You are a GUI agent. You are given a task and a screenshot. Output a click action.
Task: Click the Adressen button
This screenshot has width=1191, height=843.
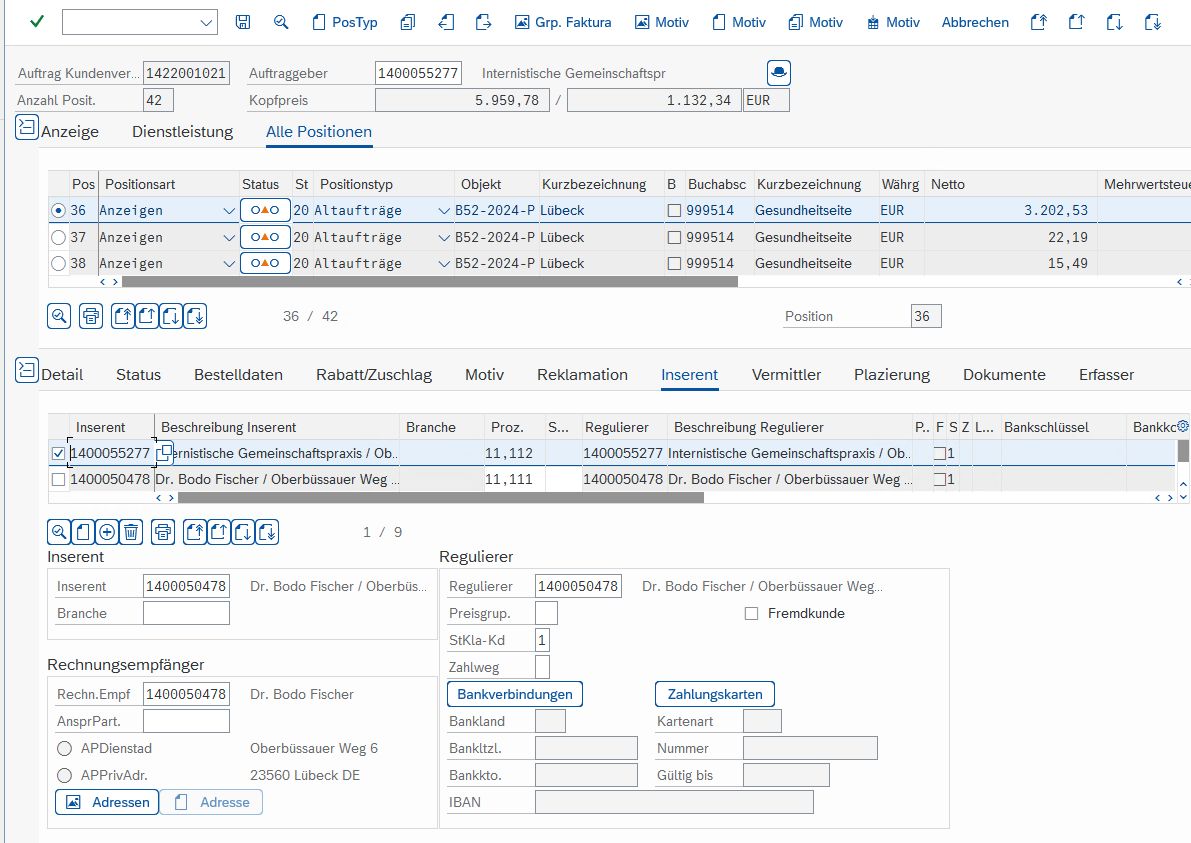pyautogui.click(x=107, y=802)
